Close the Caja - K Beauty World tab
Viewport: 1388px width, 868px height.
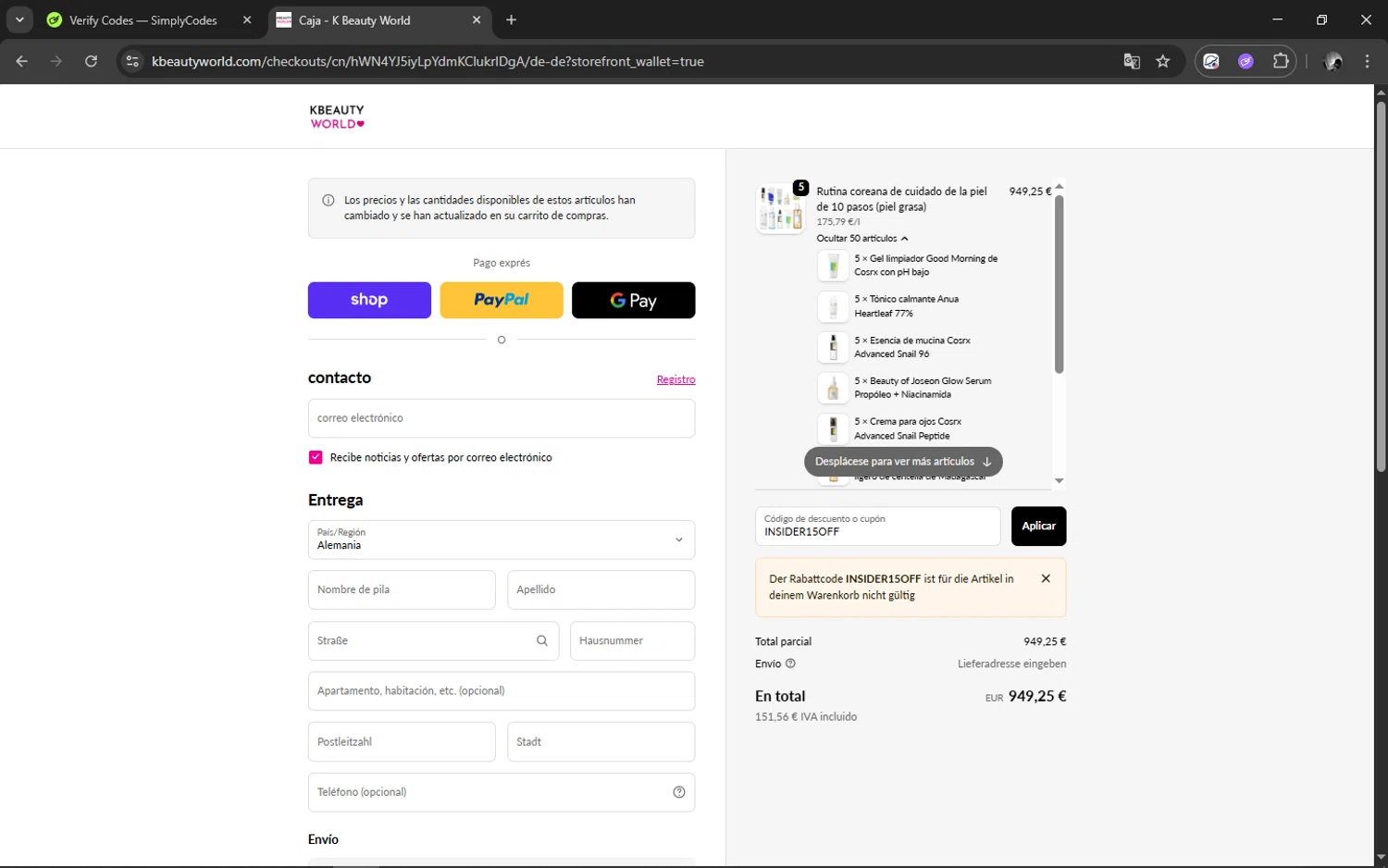477,19
